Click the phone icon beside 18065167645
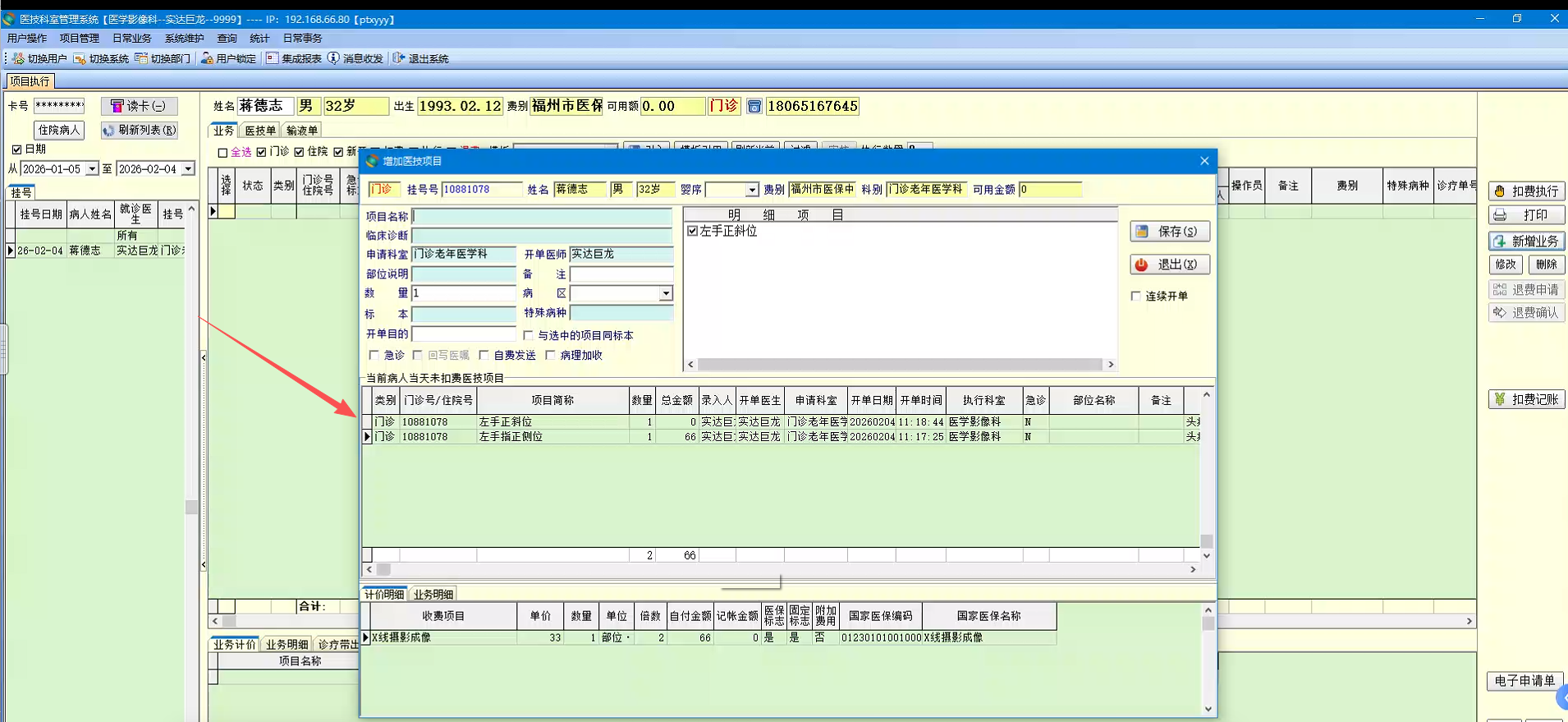 click(754, 106)
